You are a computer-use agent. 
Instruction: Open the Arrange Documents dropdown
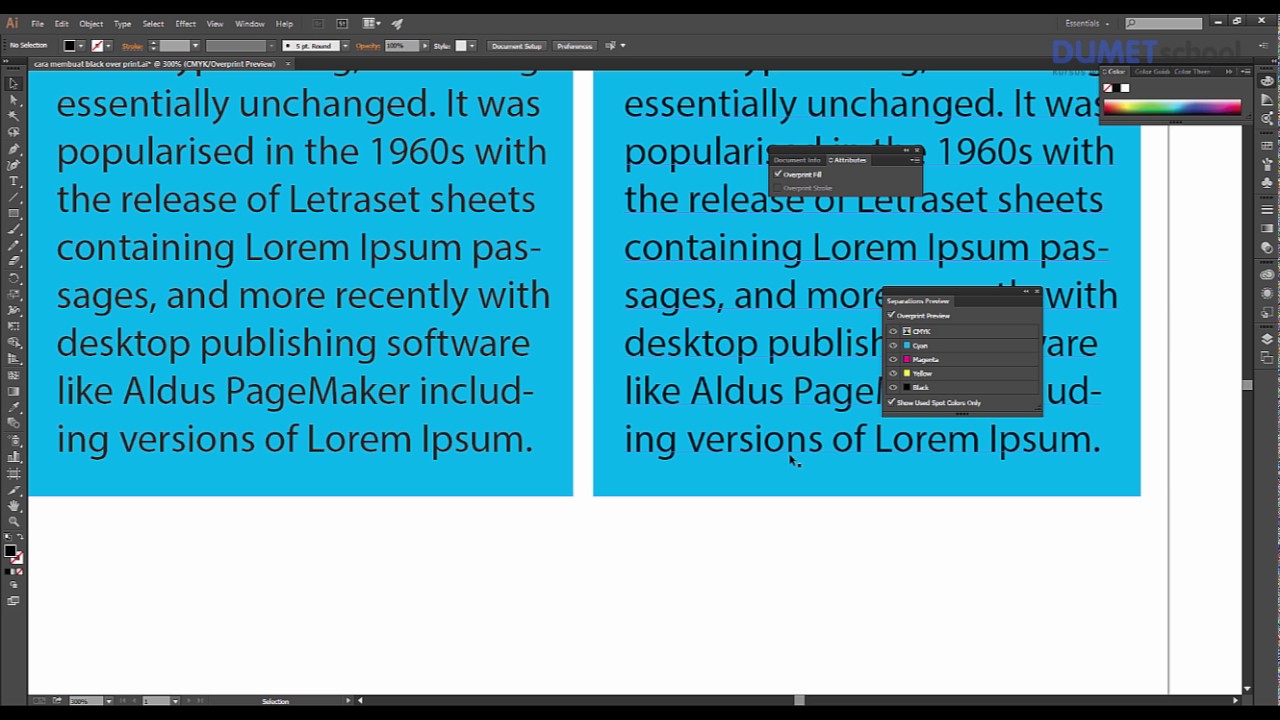pyautogui.click(x=372, y=23)
